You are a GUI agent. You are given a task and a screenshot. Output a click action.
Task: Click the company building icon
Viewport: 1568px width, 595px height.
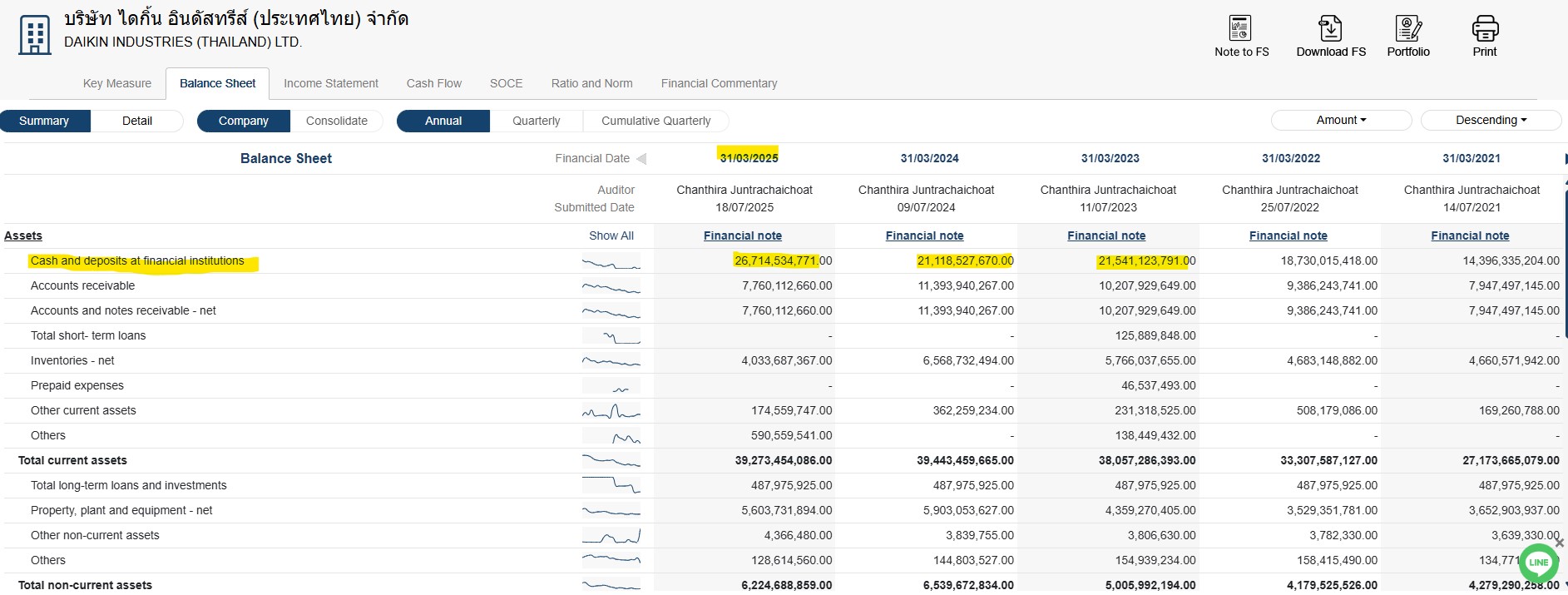(34, 35)
